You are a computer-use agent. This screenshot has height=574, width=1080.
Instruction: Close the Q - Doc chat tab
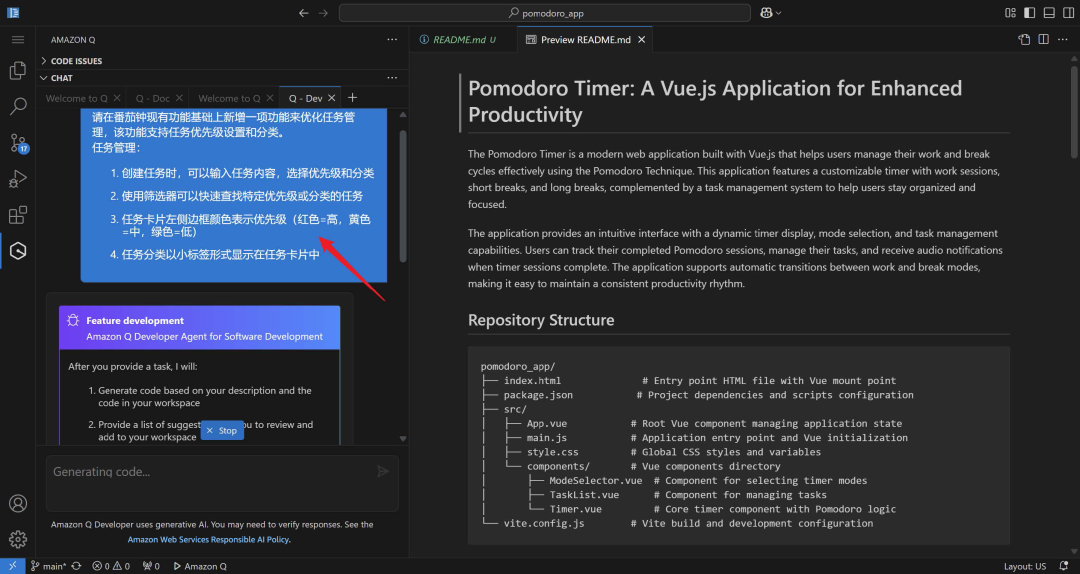(x=179, y=98)
